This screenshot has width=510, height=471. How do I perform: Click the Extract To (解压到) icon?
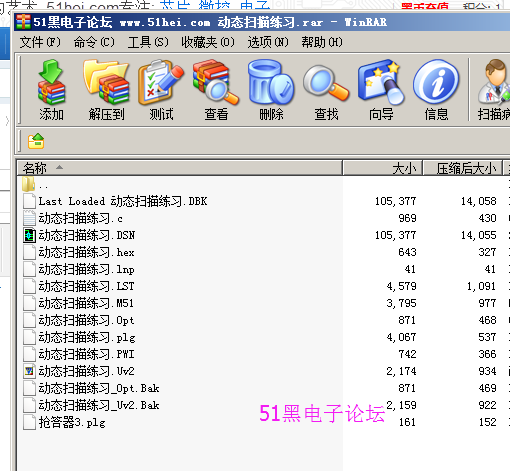(106, 90)
